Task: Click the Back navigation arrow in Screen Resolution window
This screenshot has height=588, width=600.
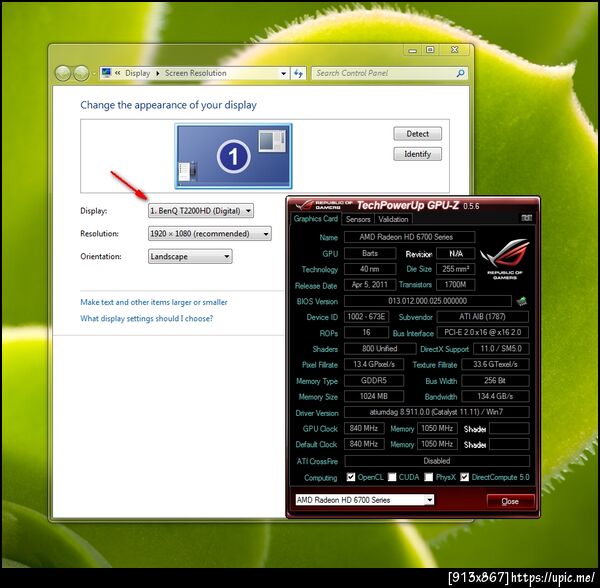Action: coord(63,73)
